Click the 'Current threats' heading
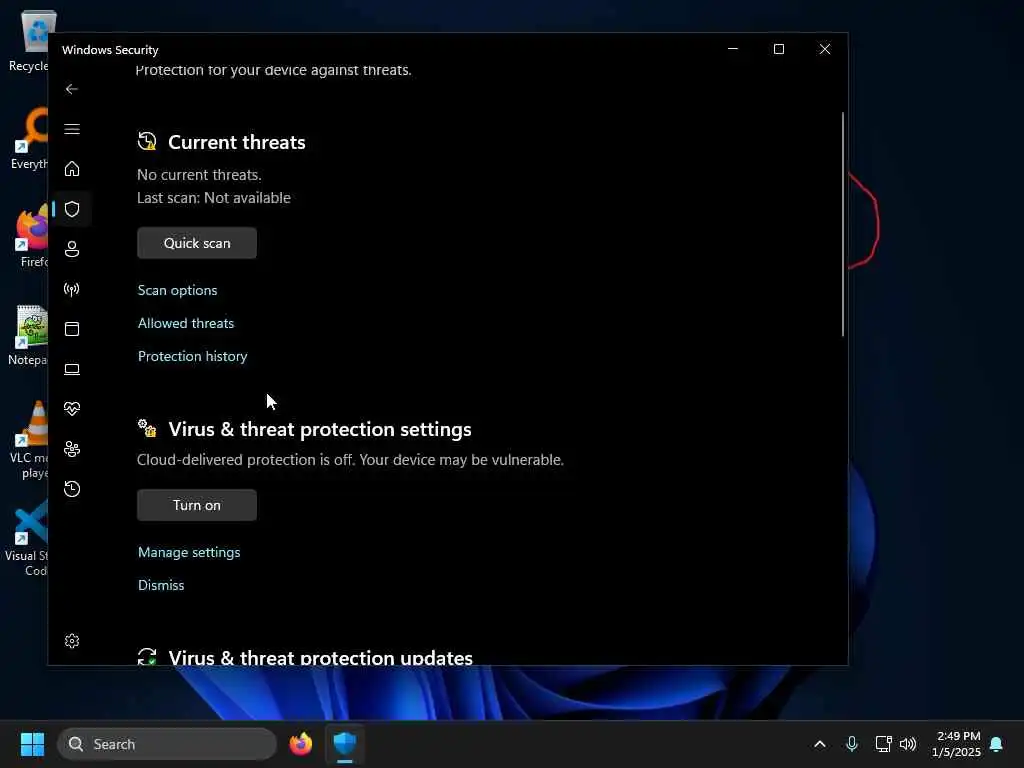1024x768 pixels. coord(236,142)
